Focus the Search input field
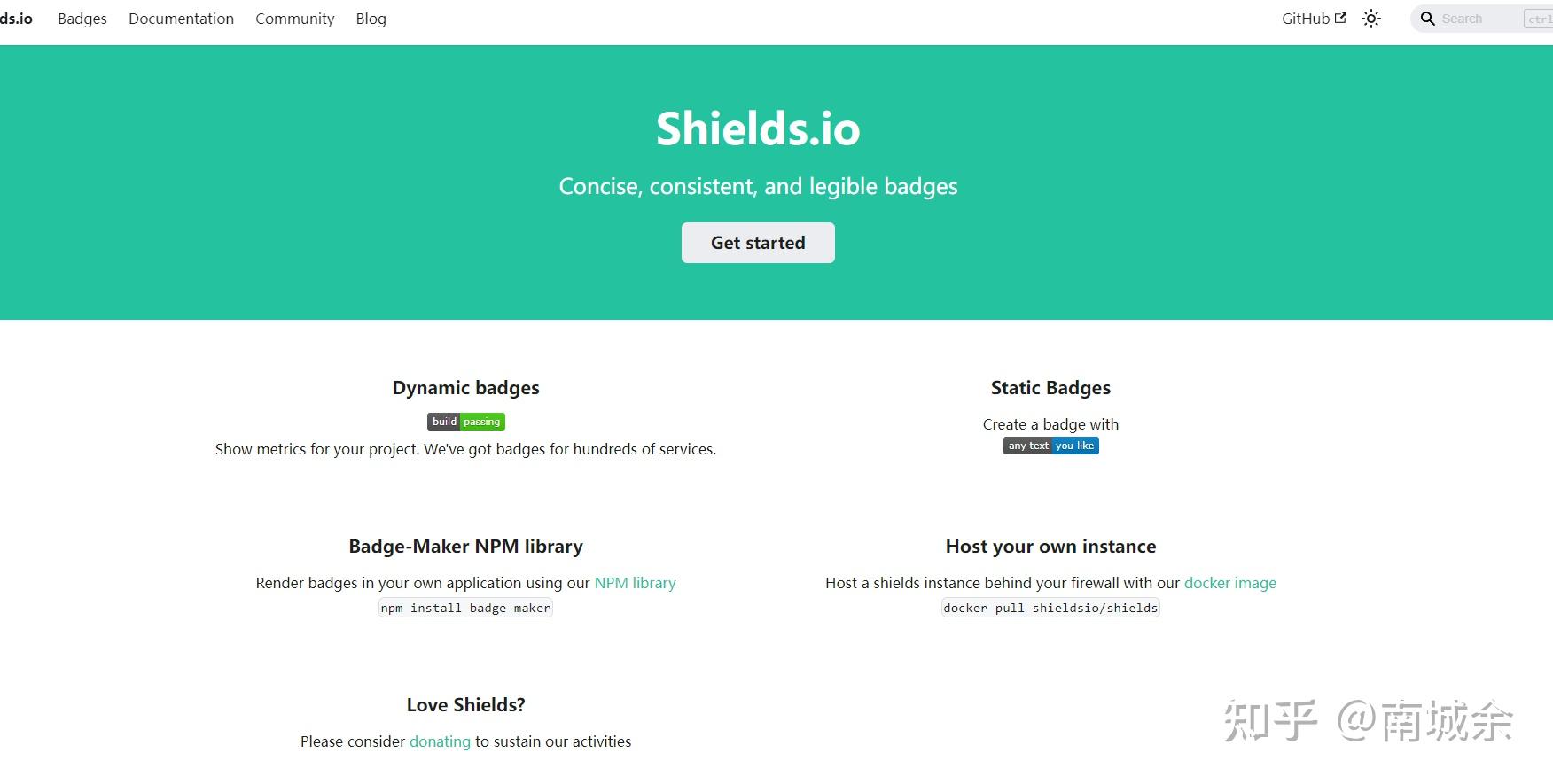This screenshot has width=1553, height=784. [1476, 19]
